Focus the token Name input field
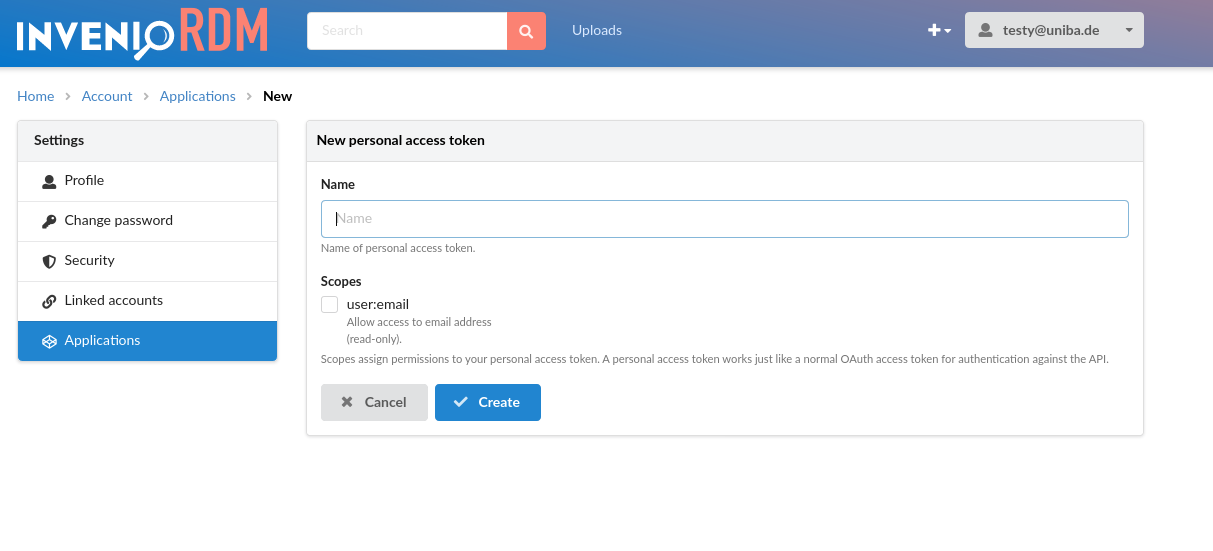Viewport: 1213px width, 551px height. [x=725, y=218]
